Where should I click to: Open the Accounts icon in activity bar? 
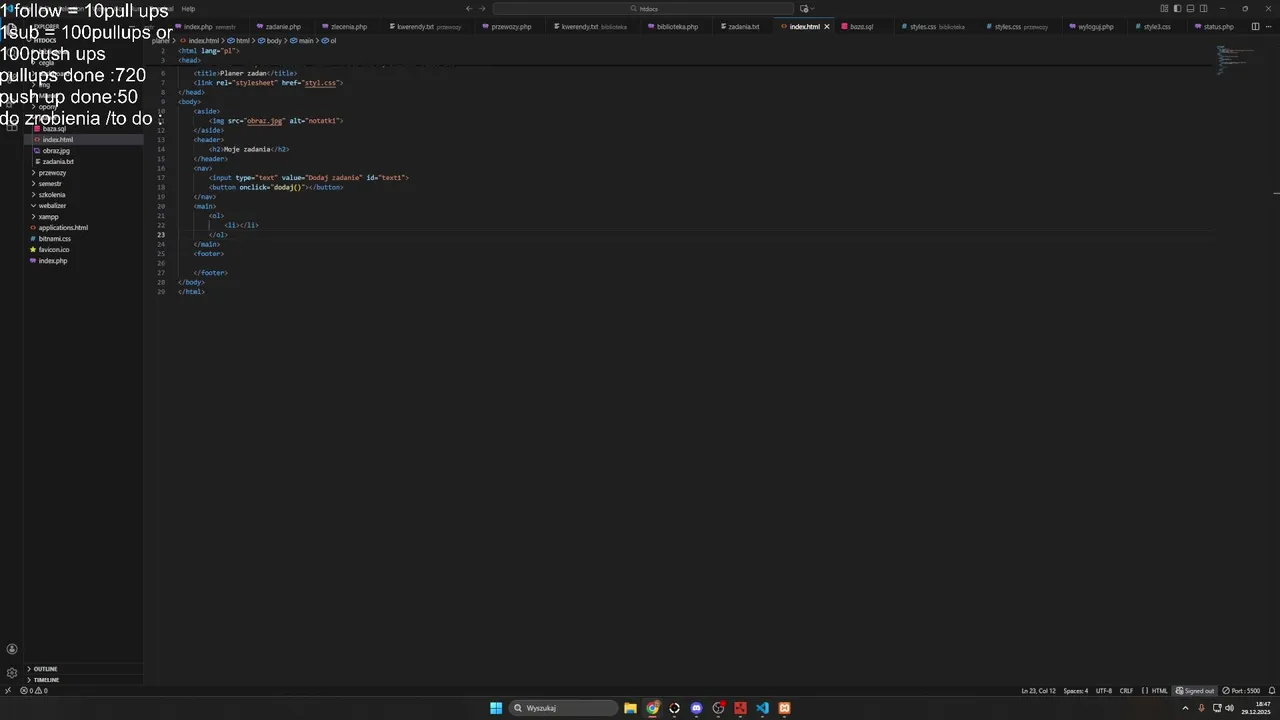12,649
